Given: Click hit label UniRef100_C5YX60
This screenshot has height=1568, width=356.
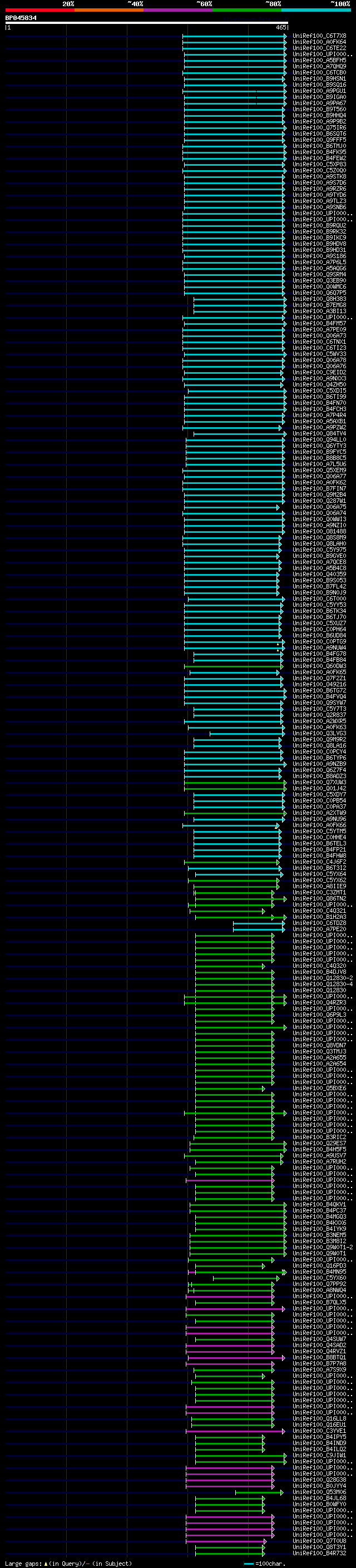Looking at the screenshot, I should coord(319,1278).
